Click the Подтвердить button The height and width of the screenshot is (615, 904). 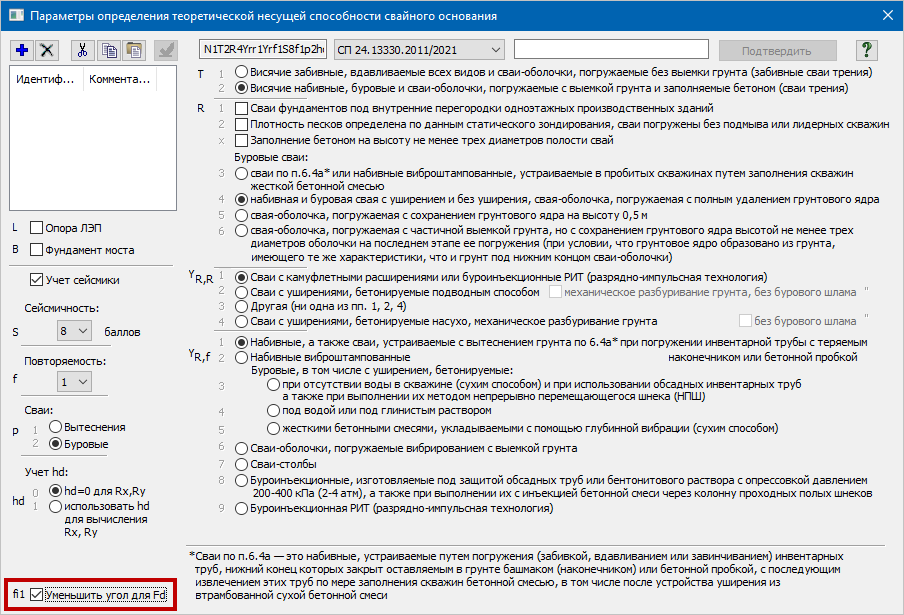pos(777,51)
